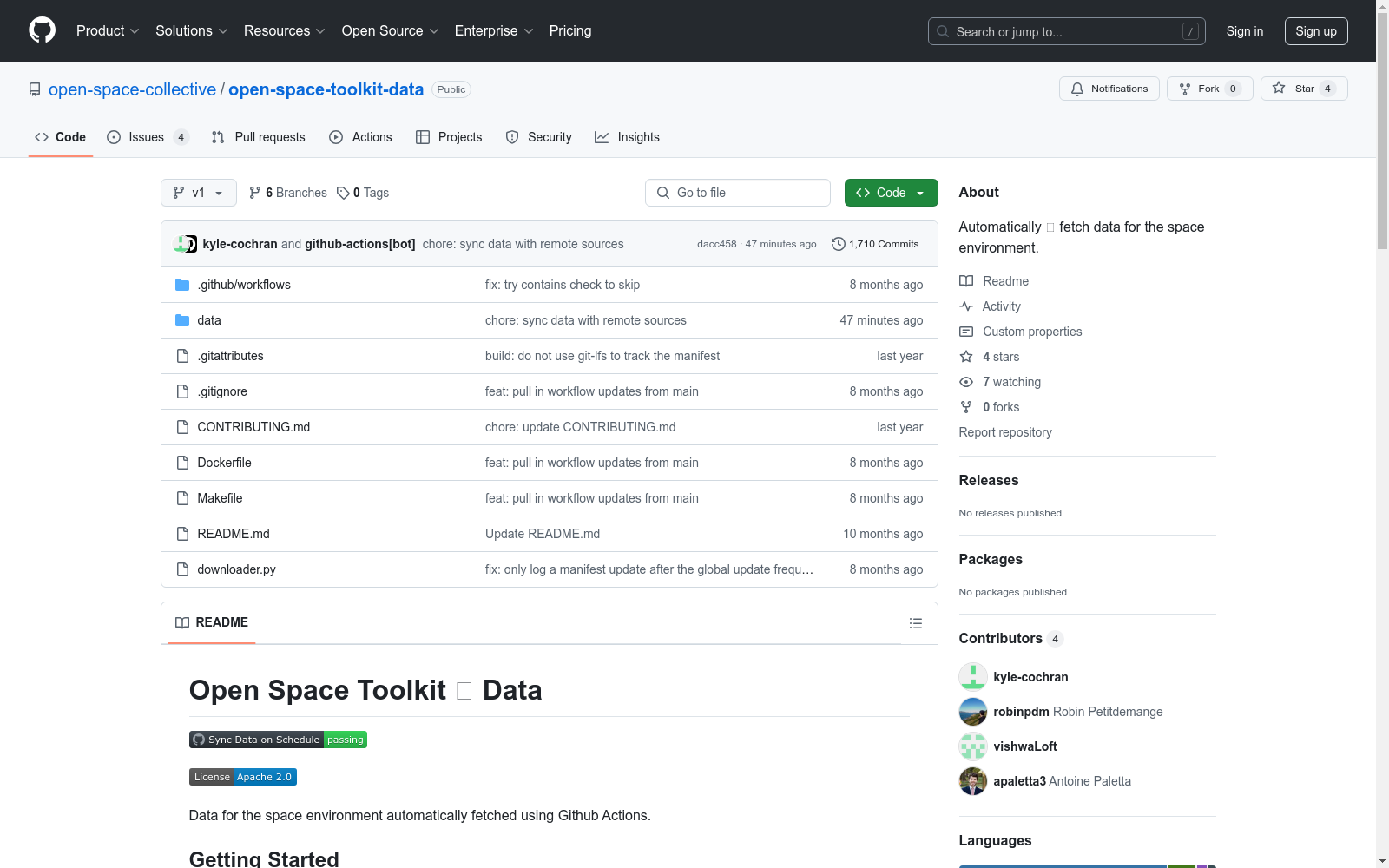Click the Sign up button
Image resolution: width=1389 pixels, height=868 pixels.
pyautogui.click(x=1316, y=31)
